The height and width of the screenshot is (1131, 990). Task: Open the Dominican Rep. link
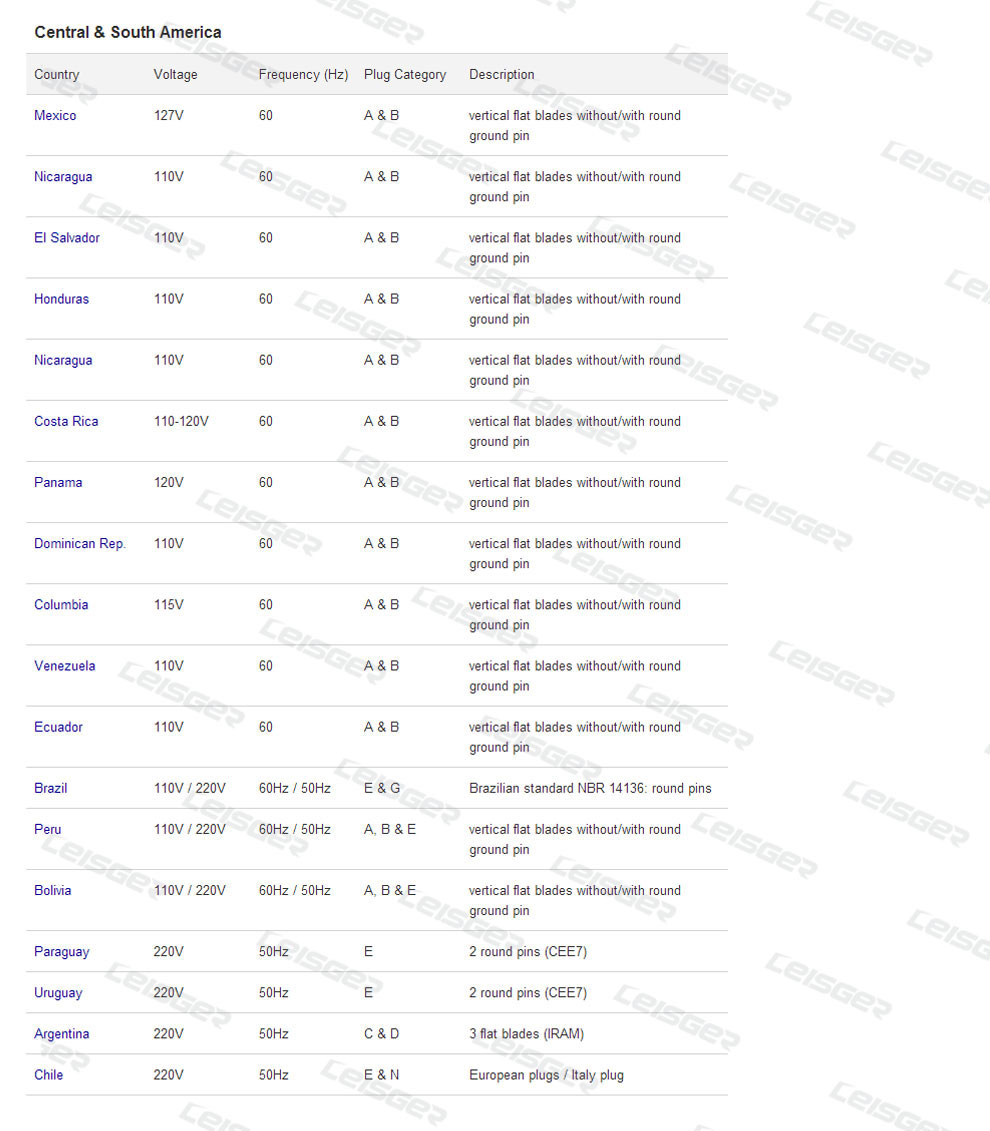click(x=80, y=544)
